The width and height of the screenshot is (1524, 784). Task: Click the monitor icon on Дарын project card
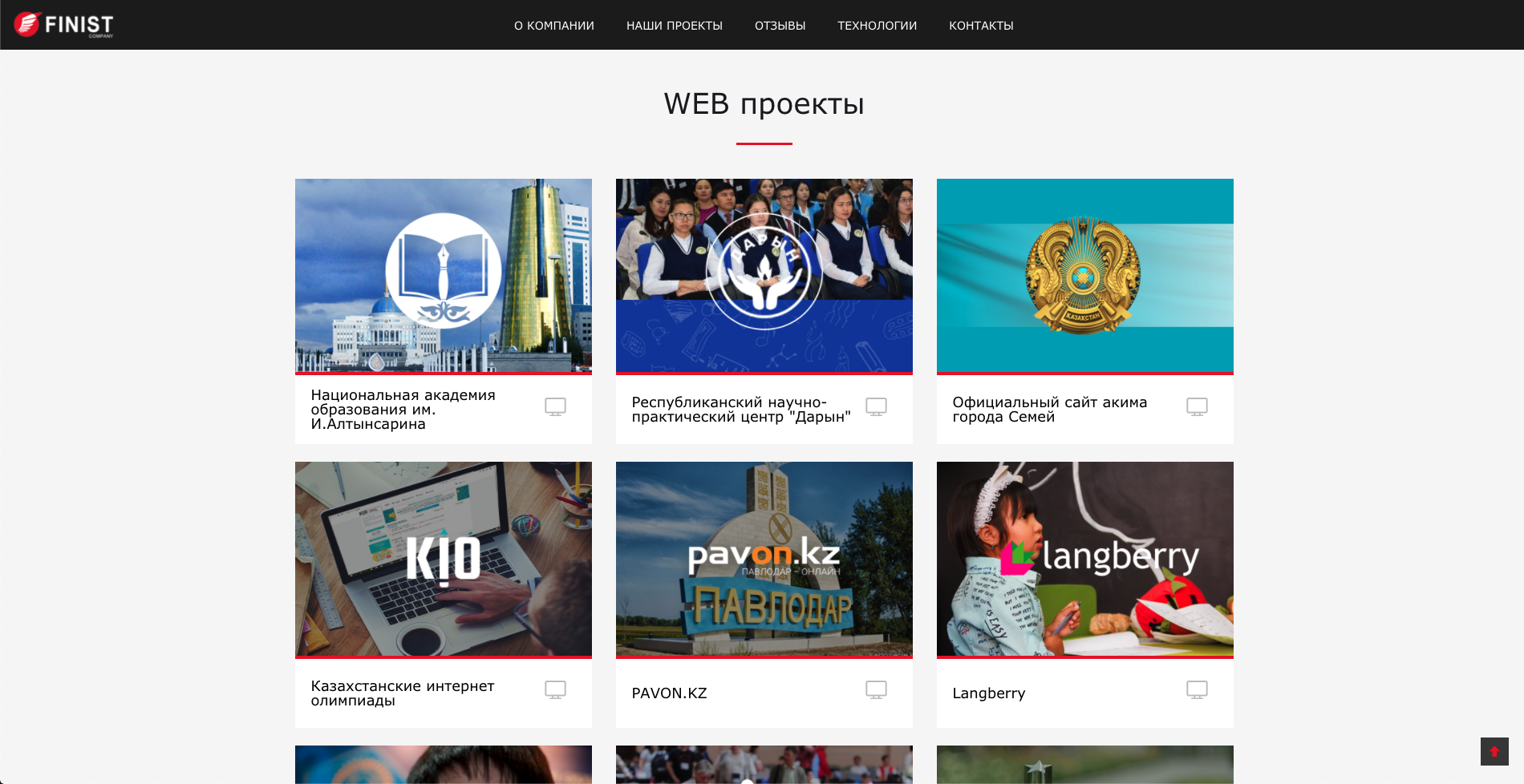click(x=876, y=407)
